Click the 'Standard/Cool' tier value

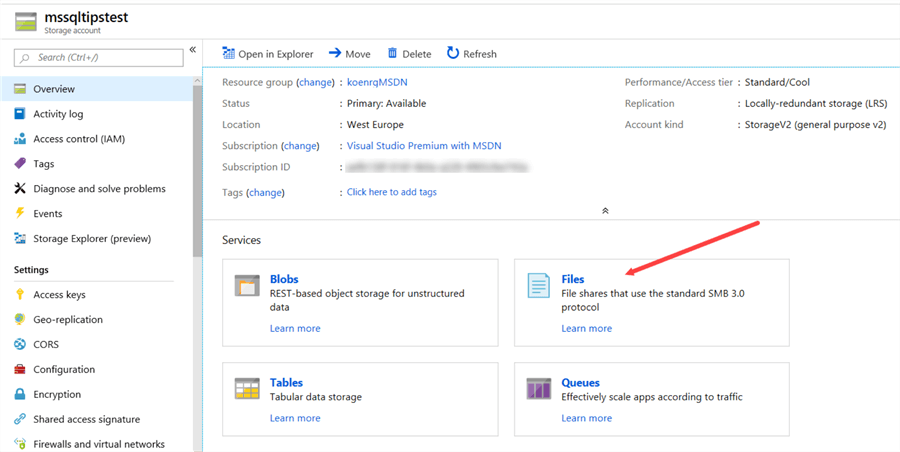777,82
